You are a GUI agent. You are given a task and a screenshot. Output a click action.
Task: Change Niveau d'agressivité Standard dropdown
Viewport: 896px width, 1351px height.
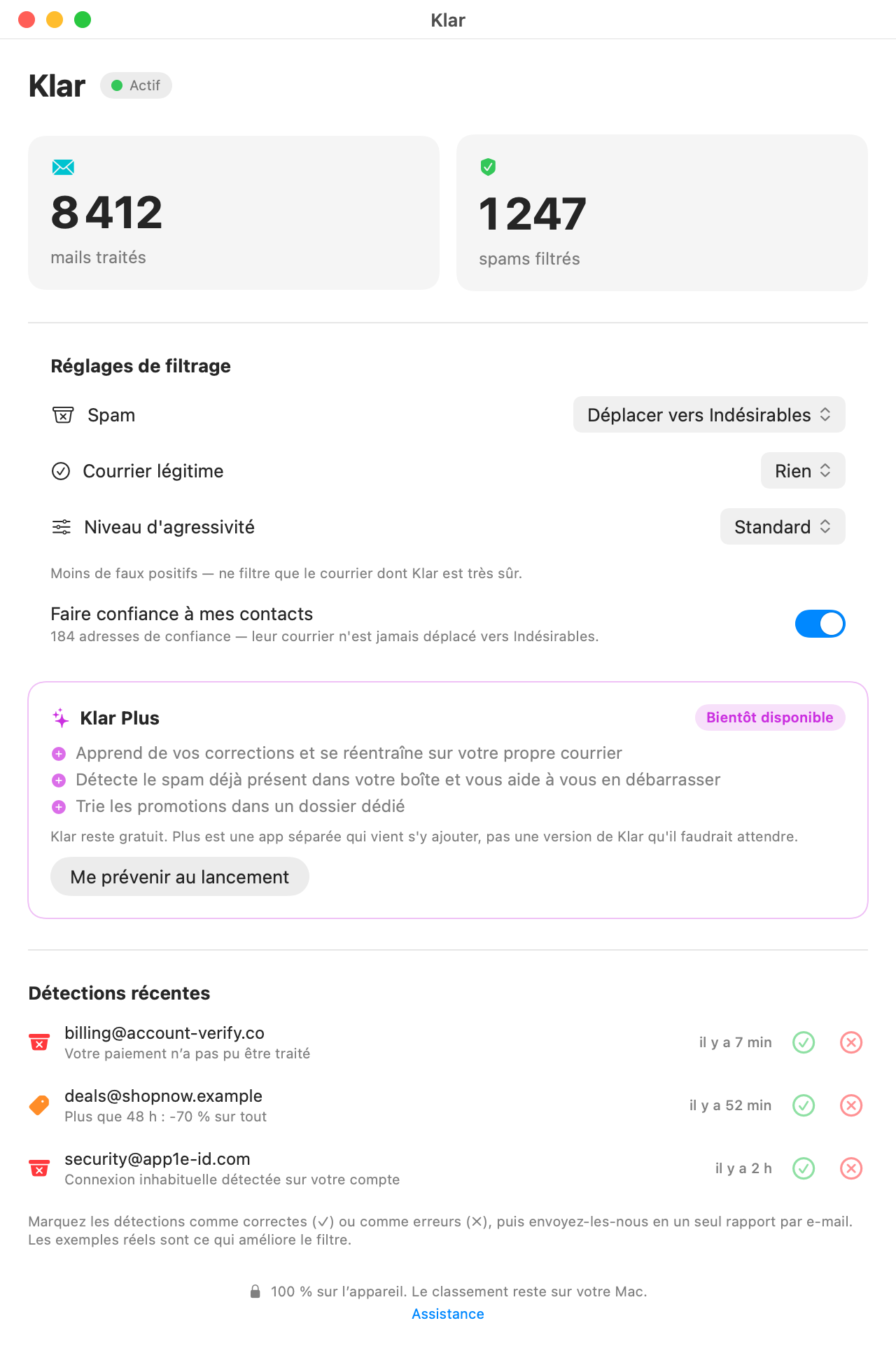(x=783, y=526)
